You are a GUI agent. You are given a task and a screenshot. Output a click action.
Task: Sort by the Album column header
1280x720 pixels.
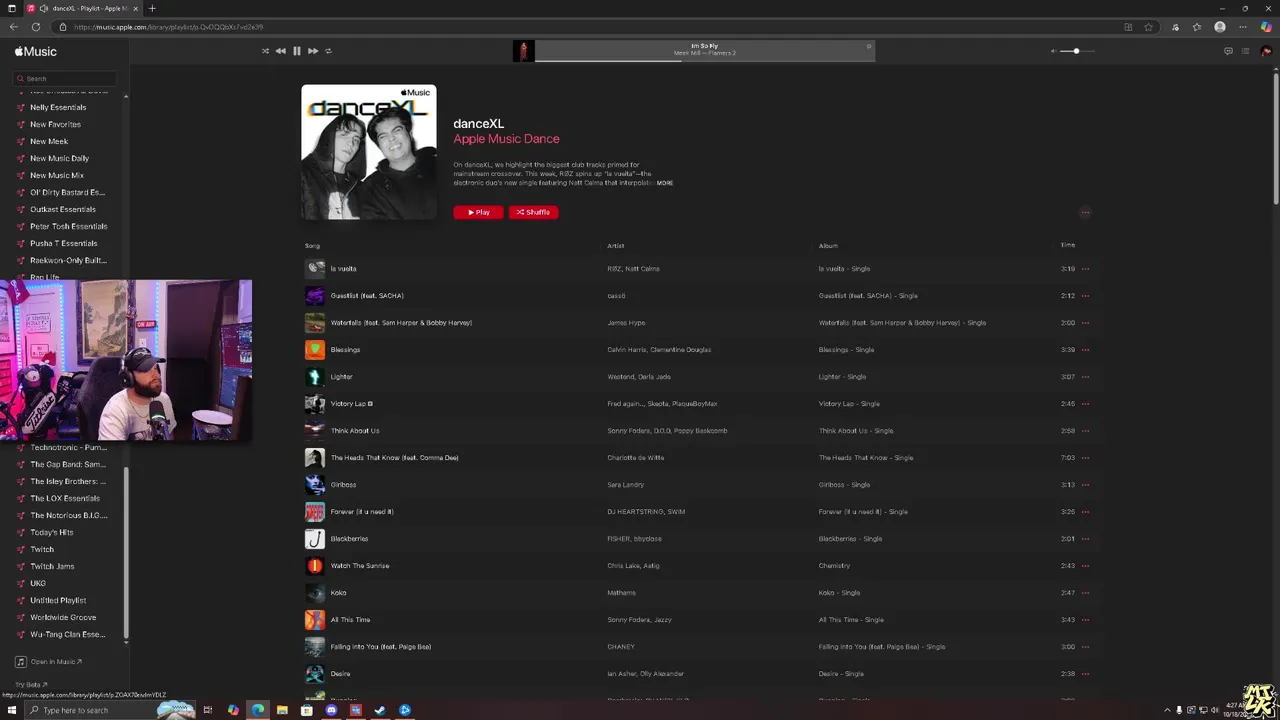tap(828, 246)
